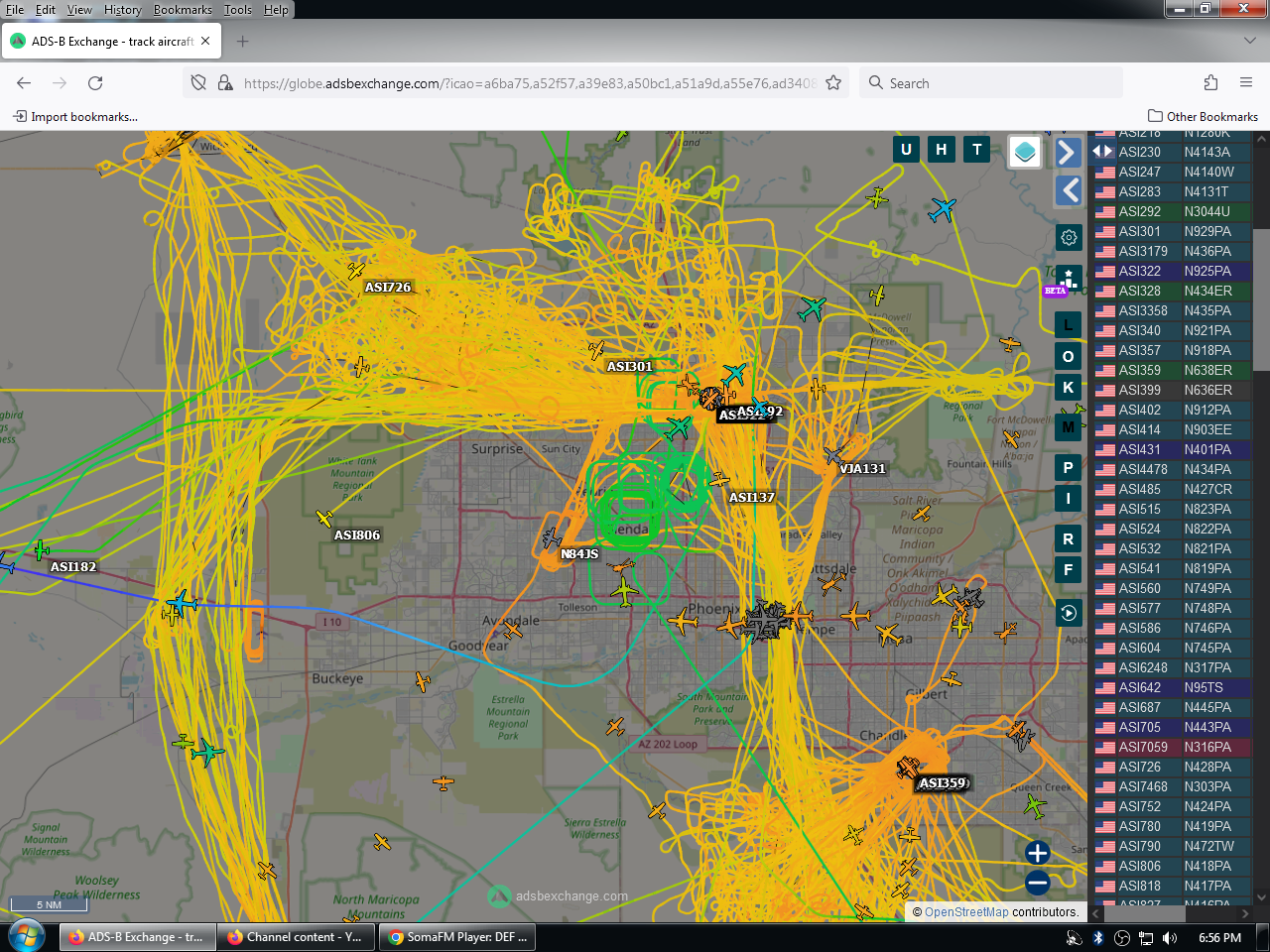Viewport: 1270px width, 952px height.
Task: Open Other Bookmarks folder
Action: 1203,117
